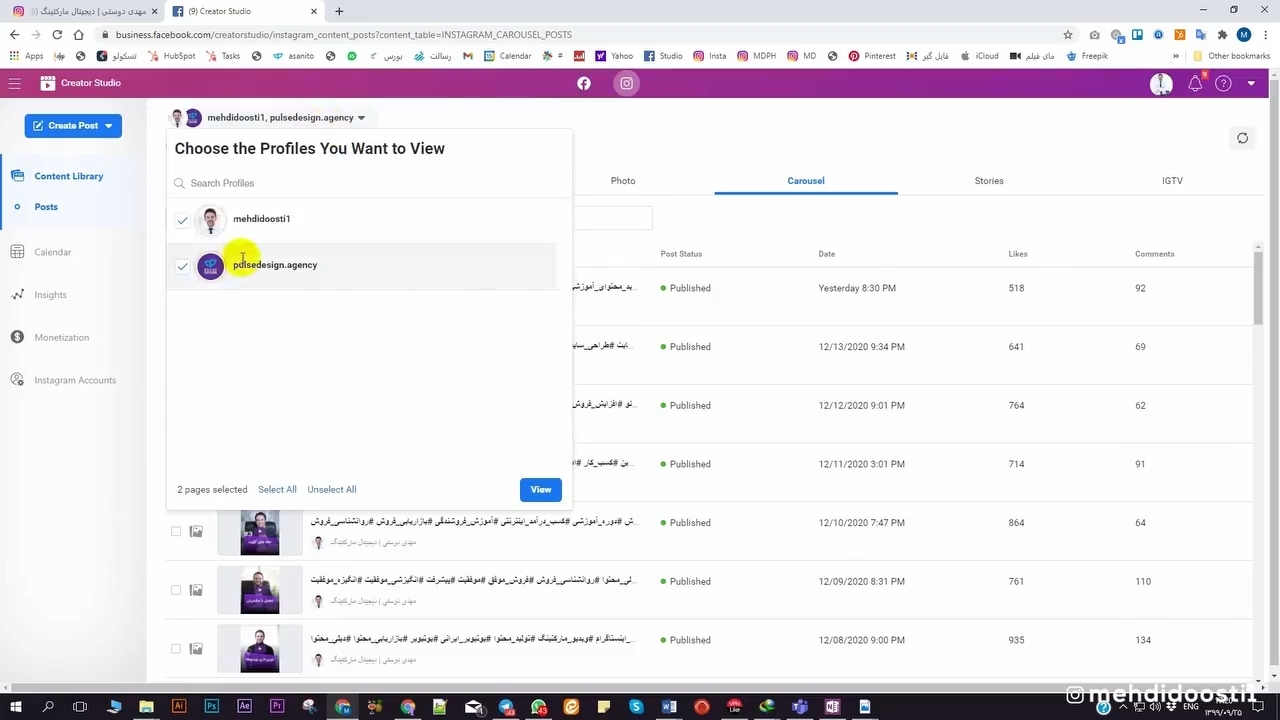The height and width of the screenshot is (720, 1280).
Task: Switch to the Stories tab
Action: (988, 181)
